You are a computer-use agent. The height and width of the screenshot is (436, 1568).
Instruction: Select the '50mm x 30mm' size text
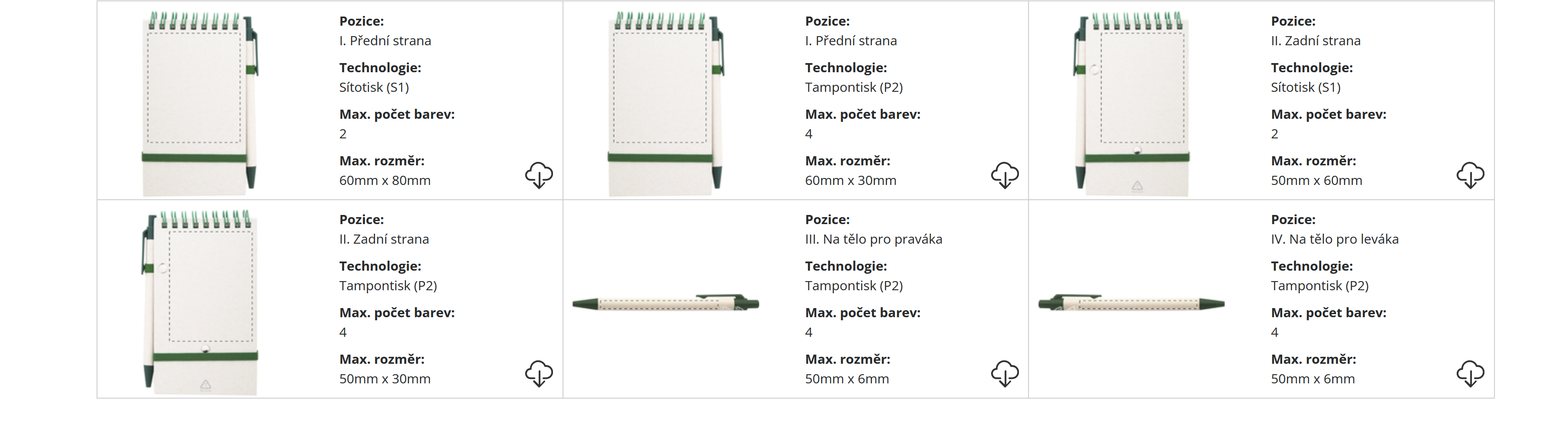click(385, 379)
